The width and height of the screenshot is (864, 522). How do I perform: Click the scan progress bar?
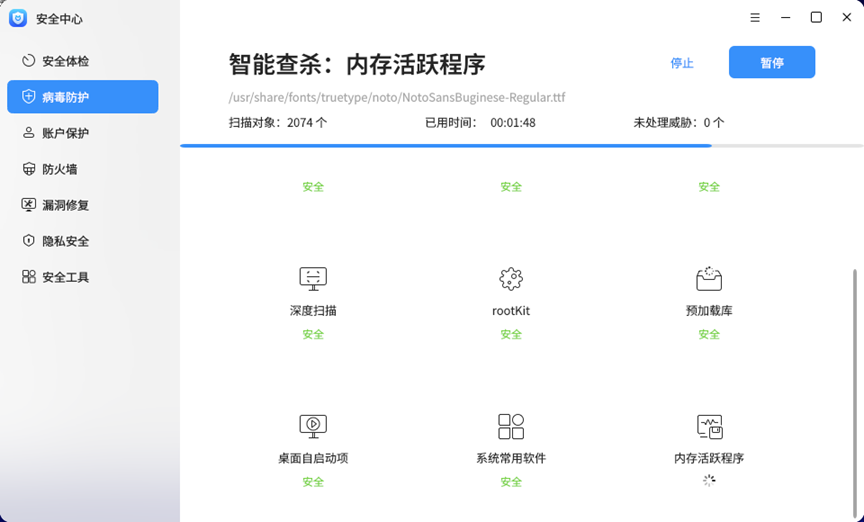(x=445, y=146)
